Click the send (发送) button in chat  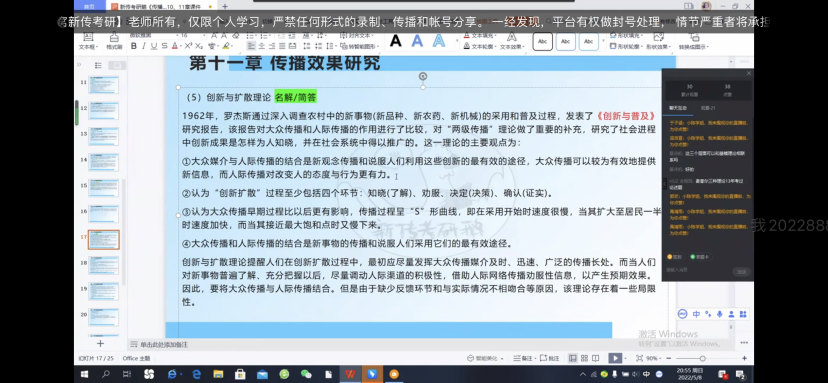pos(741,272)
